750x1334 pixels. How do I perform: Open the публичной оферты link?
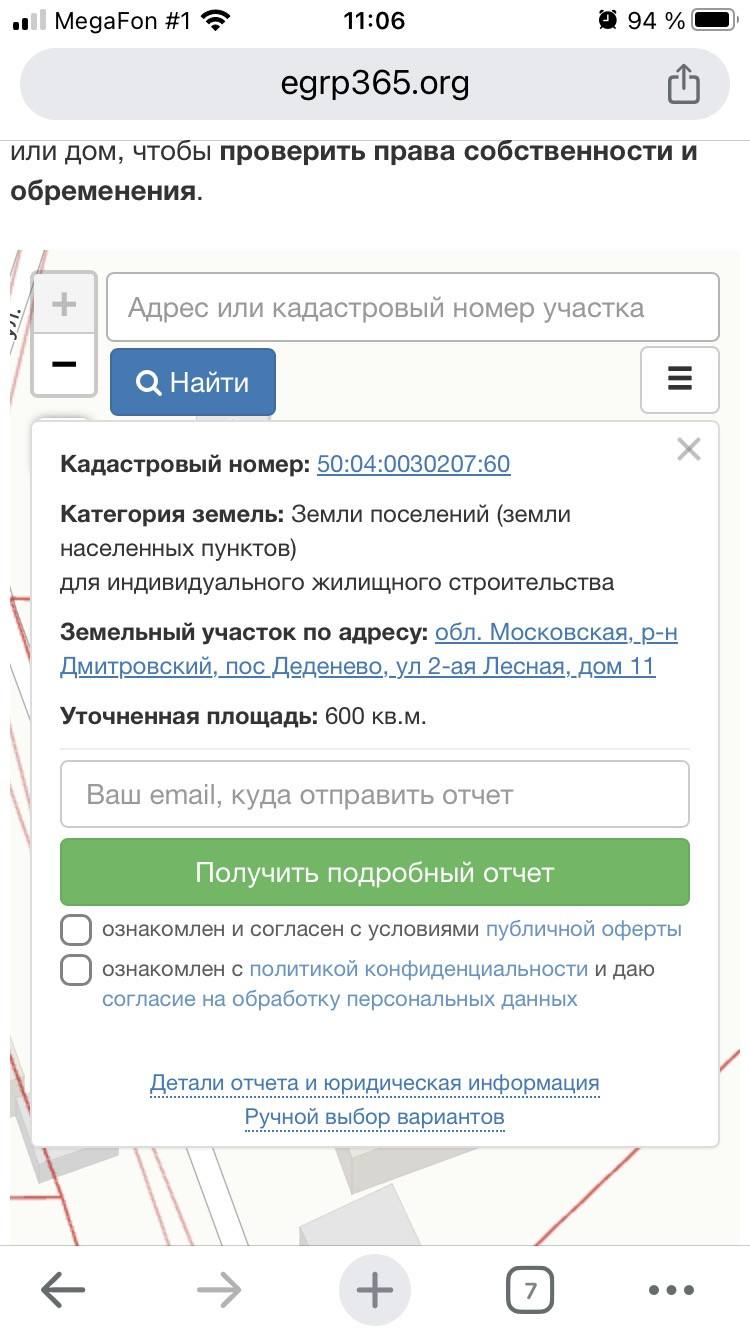[583, 929]
